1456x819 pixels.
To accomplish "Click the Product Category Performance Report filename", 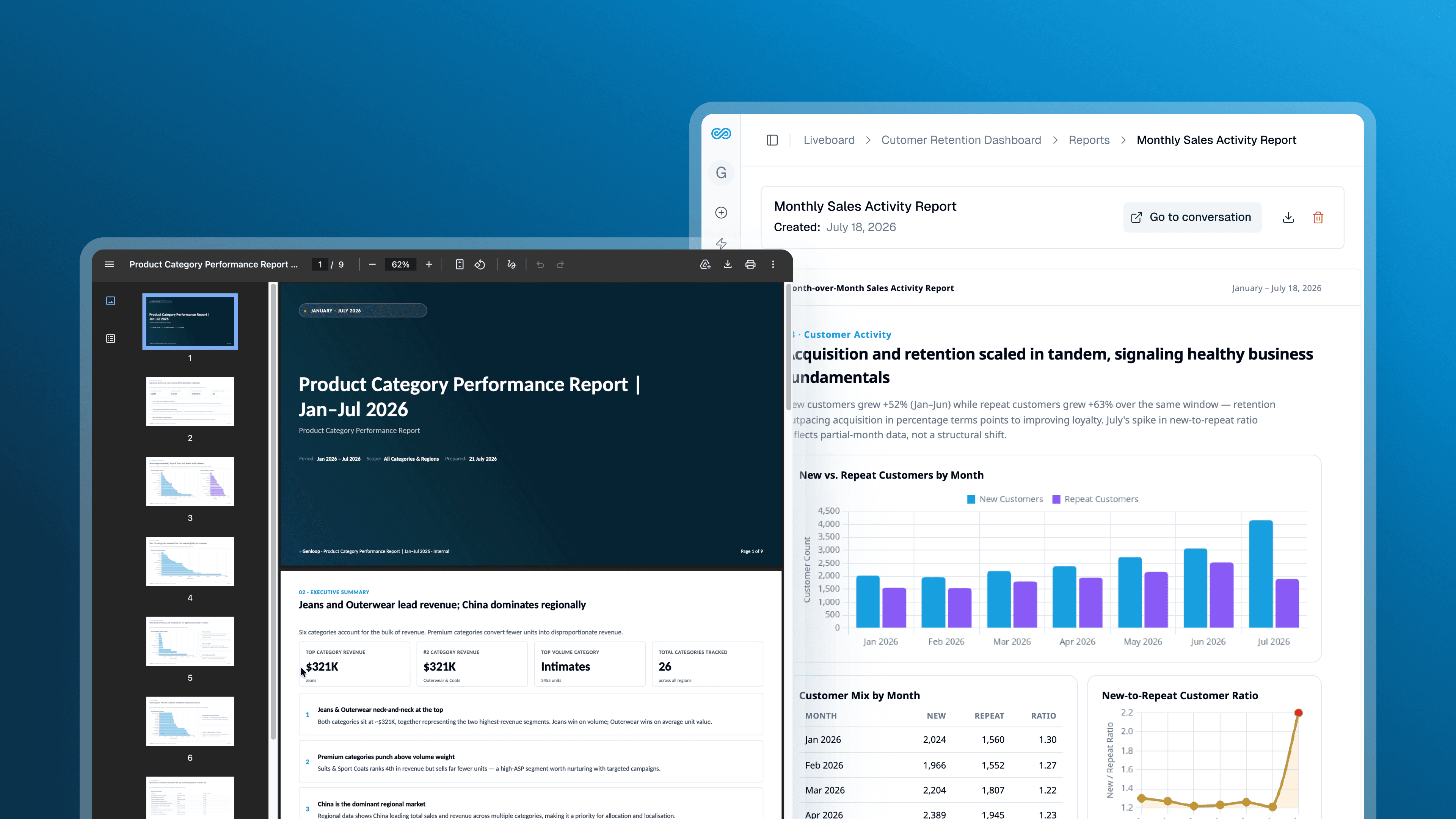I will pos(213,265).
